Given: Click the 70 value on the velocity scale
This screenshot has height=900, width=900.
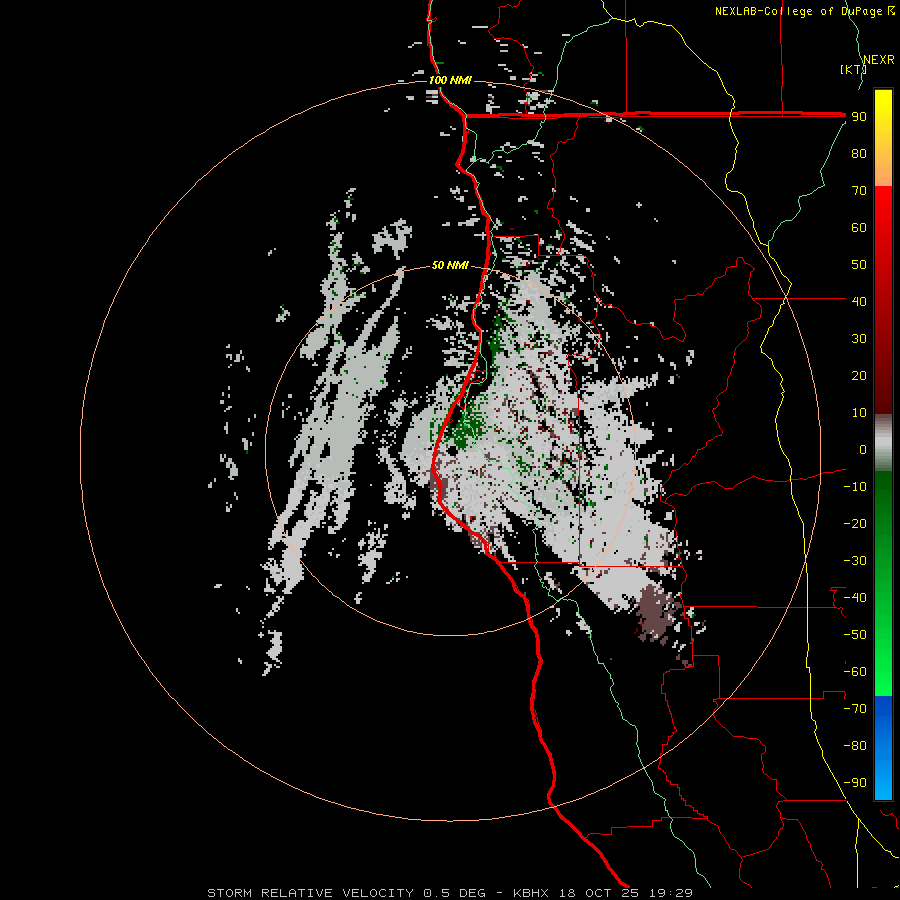Looking at the screenshot, I should pos(859,191).
